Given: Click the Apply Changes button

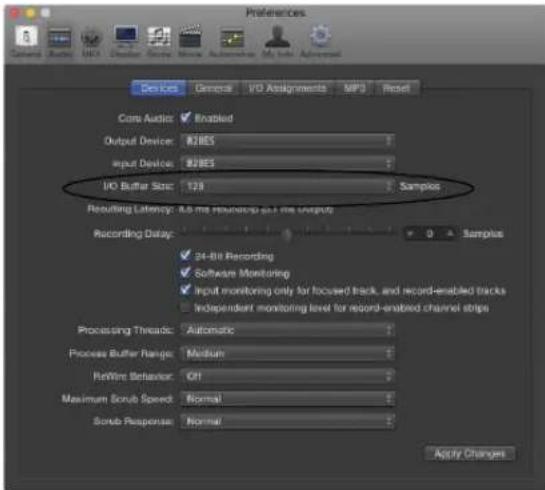Looking at the screenshot, I should click(470, 454).
